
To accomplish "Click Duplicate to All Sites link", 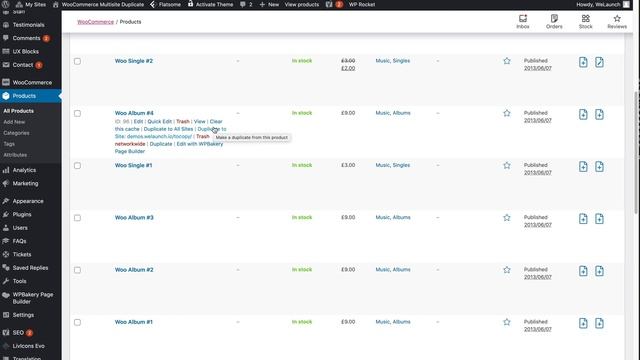I will click(x=168, y=129).
